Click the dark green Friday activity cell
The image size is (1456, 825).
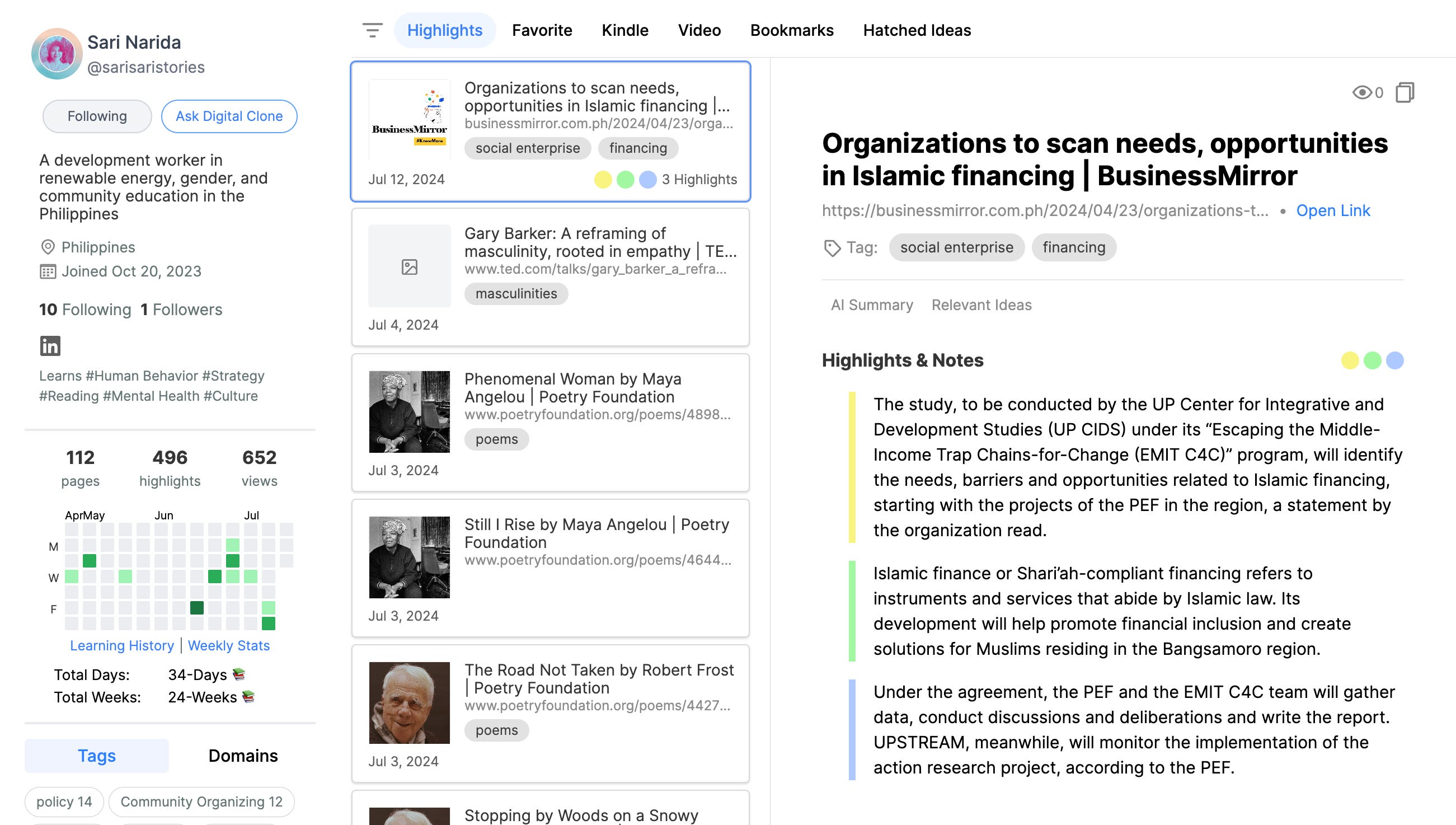tap(196, 608)
